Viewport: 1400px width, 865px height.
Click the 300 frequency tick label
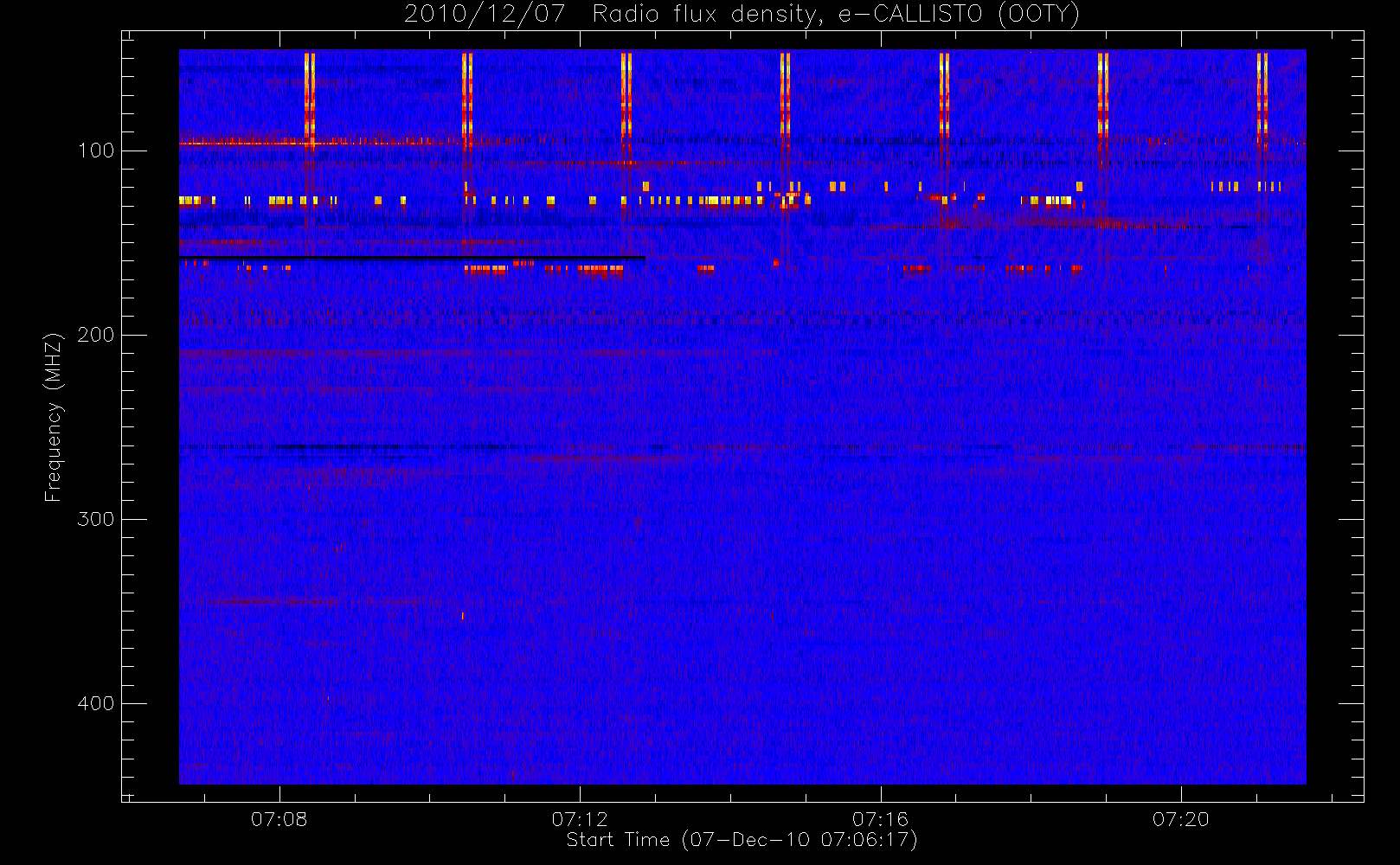(x=95, y=519)
